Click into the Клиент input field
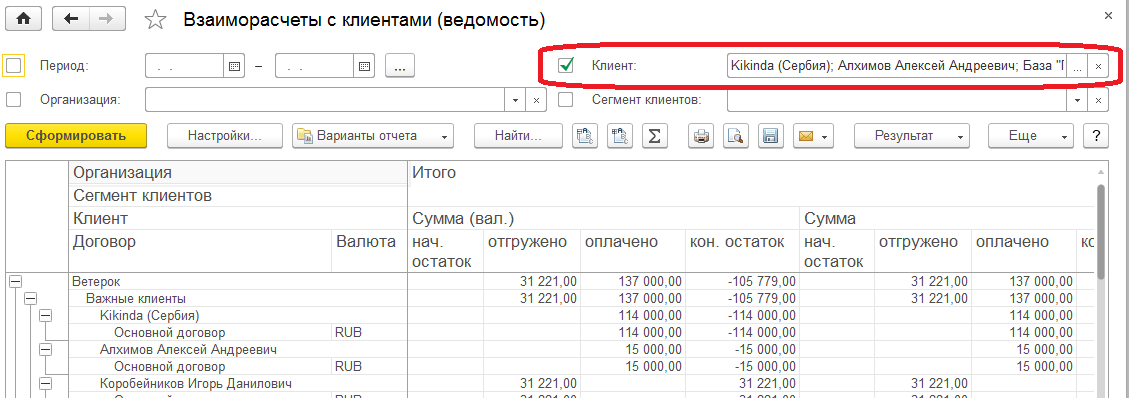The height and width of the screenshot is (398, 1129). [x=896, y=66]
